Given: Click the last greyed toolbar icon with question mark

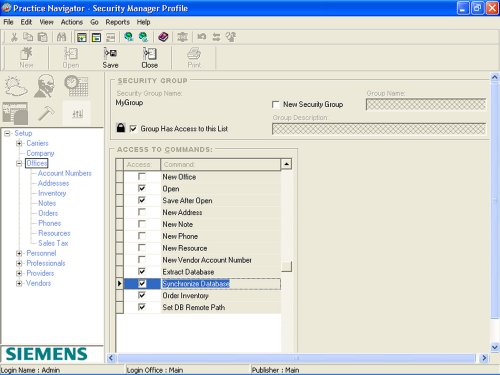Looking at the screenshot, I should click(x=231, y=37).
